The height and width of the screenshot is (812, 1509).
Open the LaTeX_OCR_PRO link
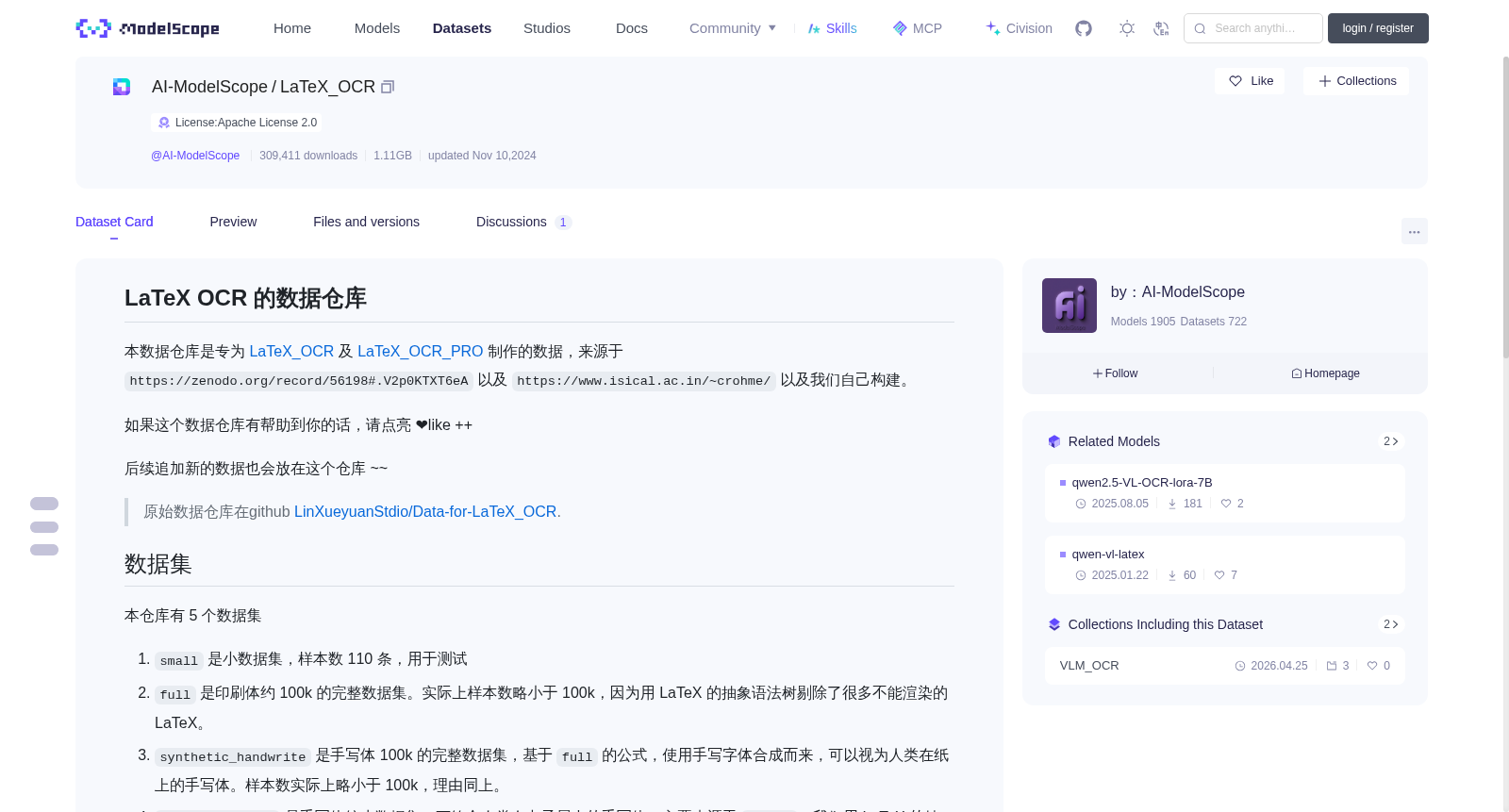420,351
